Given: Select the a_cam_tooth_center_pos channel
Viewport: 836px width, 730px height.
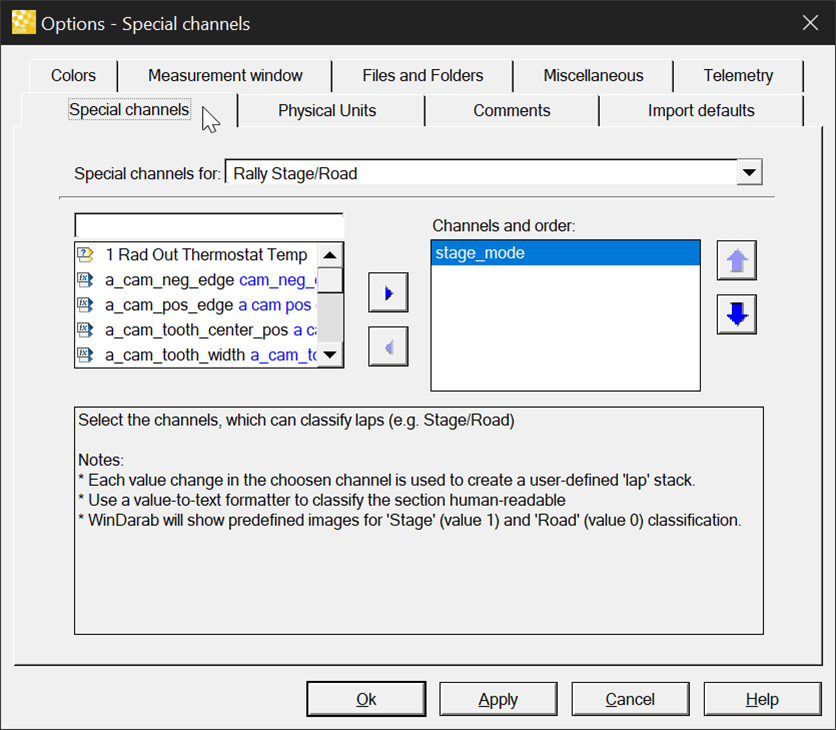Looking at the screenshot, I should (x=196, y=330).
